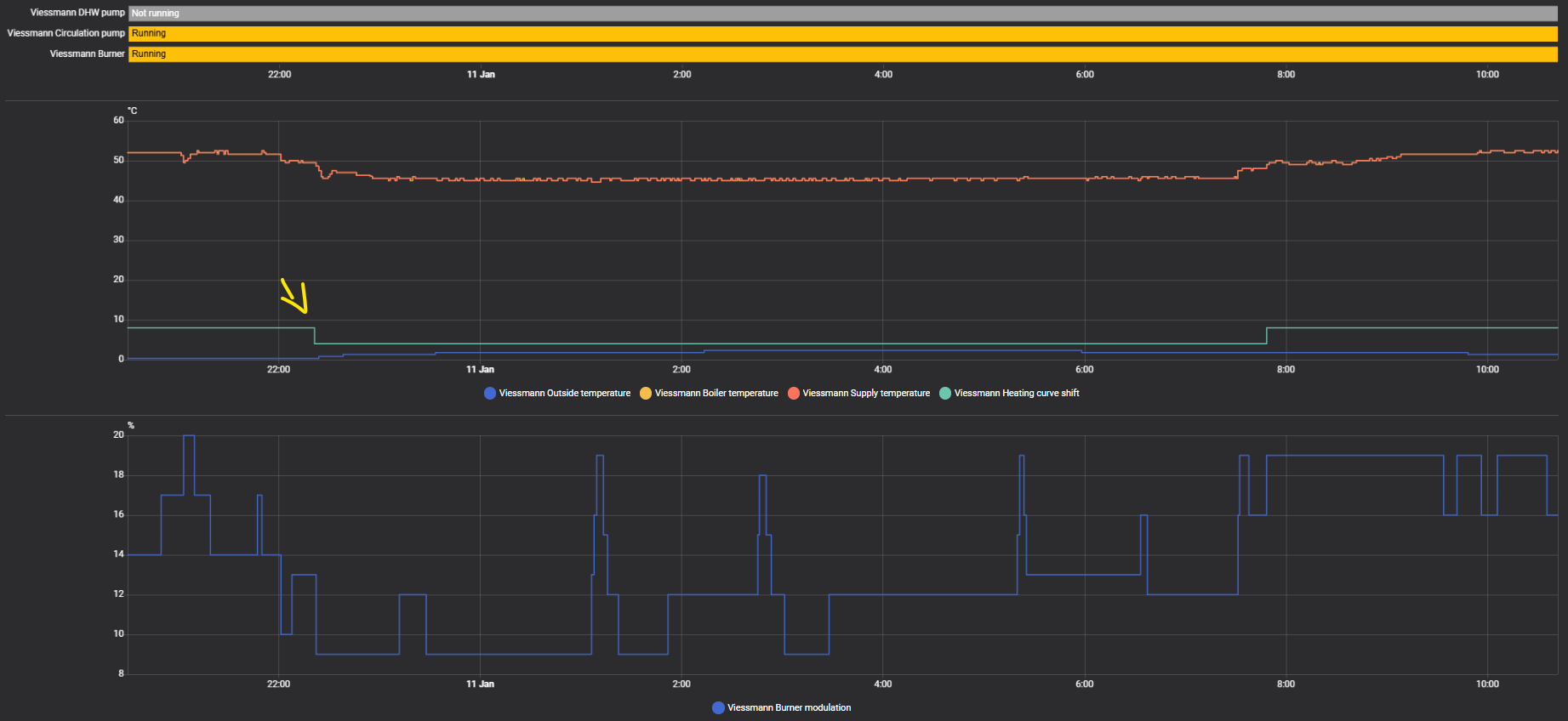Image resolution: width=1568 pixels, height=721 pixels.
Task: Click the '40' value on temperature axis
Action: pos(118,200)
